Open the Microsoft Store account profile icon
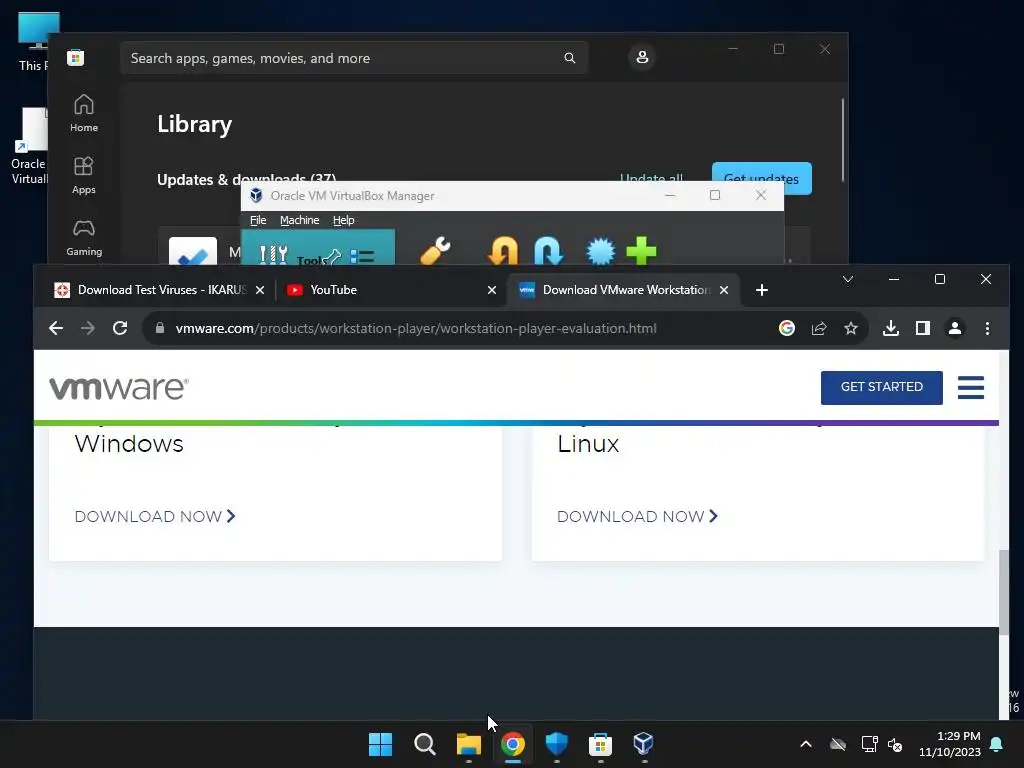 click(642, 57)
